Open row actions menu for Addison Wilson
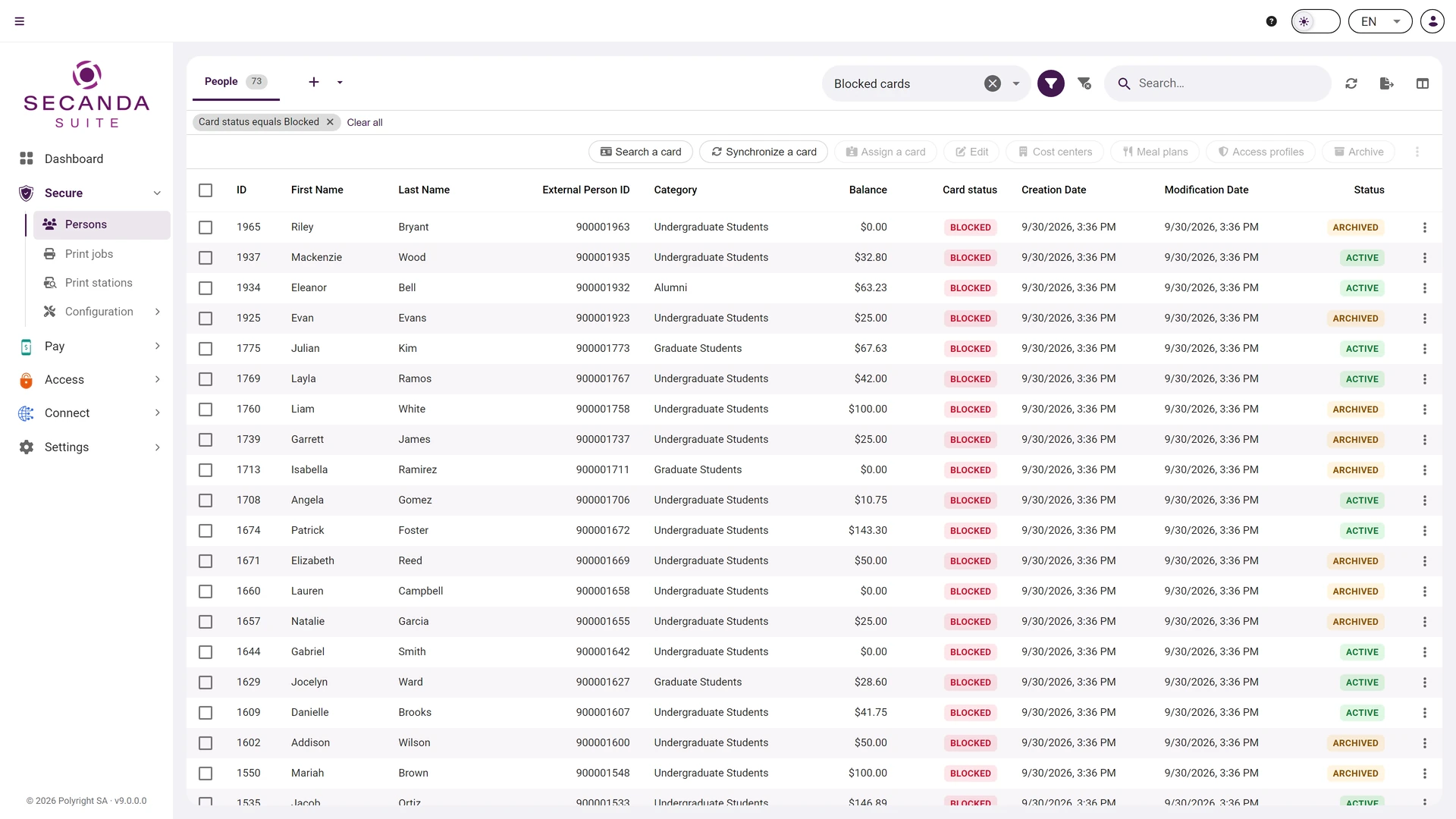This screenshot has width=1456, height=819. 1425,743
